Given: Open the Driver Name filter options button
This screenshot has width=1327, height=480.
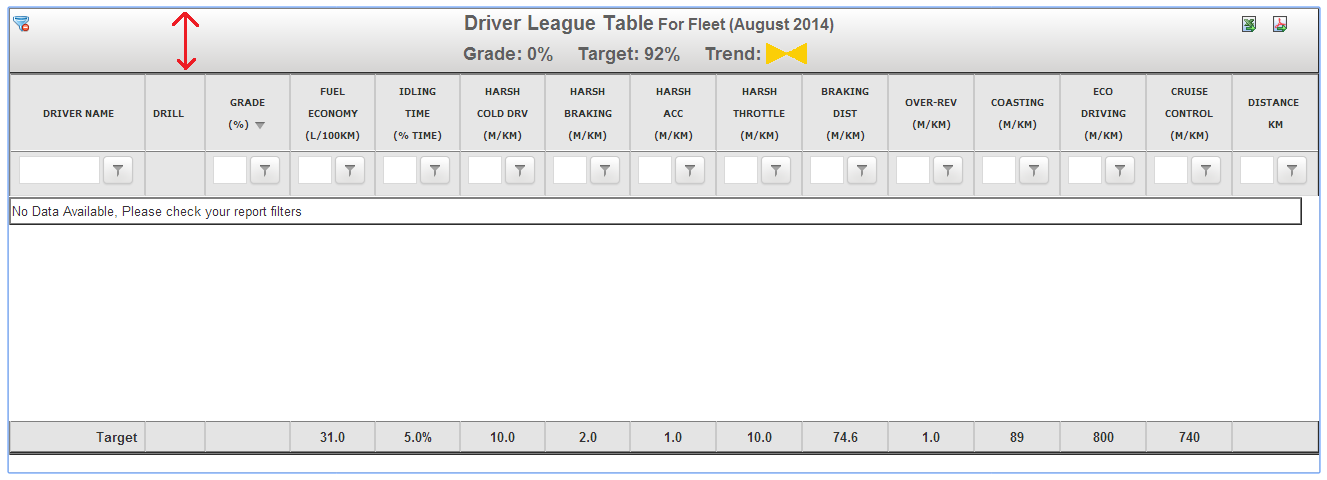Looking at the screenshot, I should click(118, 171).
